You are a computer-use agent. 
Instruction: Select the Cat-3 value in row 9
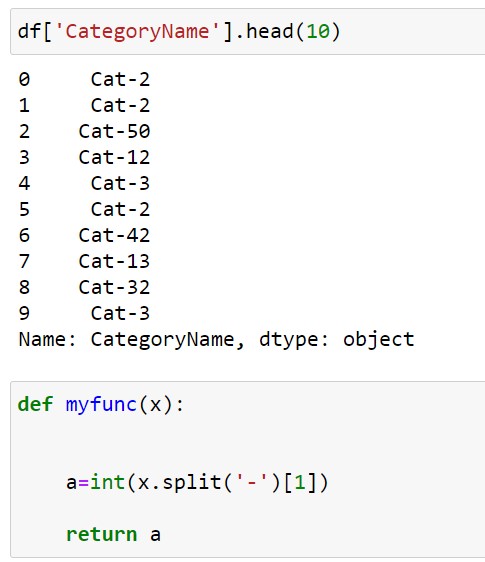[x=120, y=313]
